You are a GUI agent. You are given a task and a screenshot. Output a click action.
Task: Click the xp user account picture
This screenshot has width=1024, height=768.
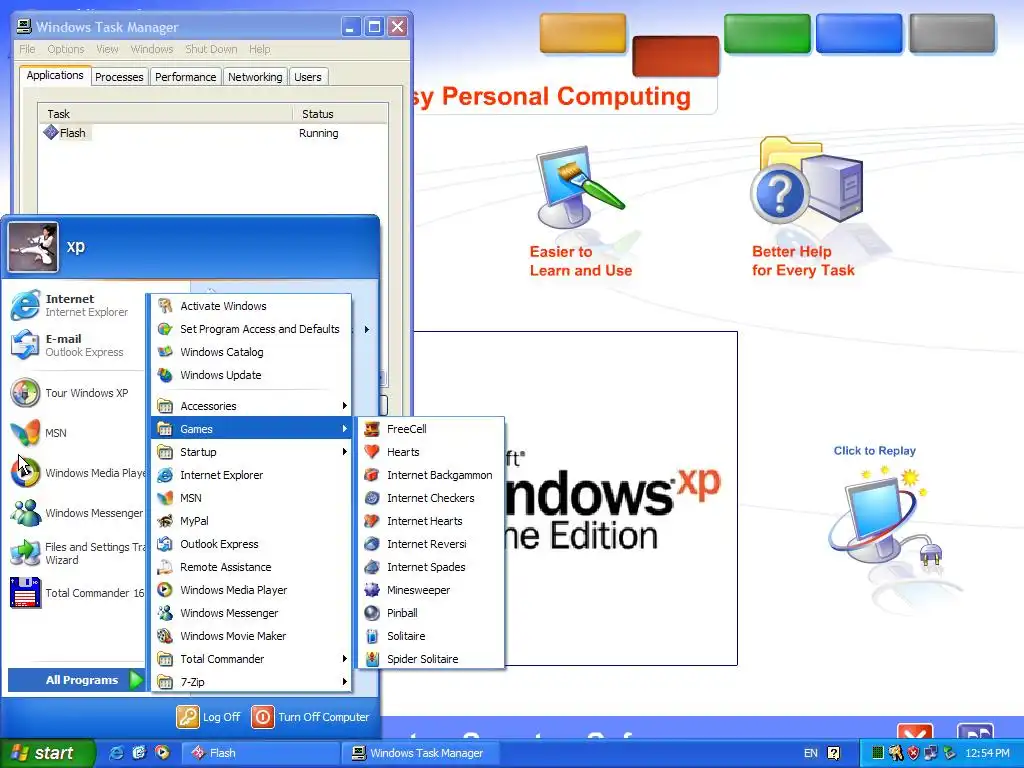(33, 247)
